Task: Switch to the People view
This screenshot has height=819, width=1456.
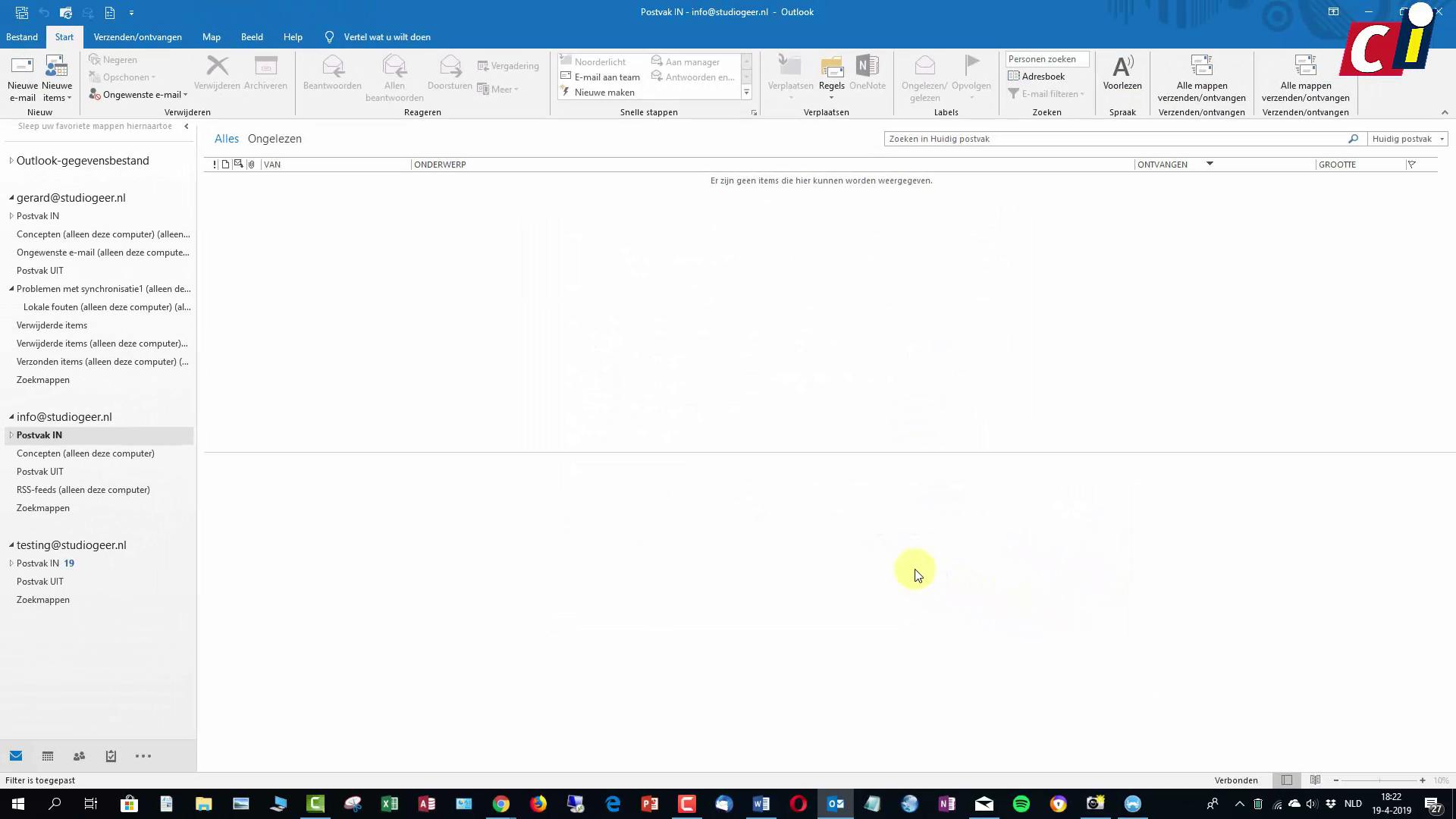Action: pos(79,756)
